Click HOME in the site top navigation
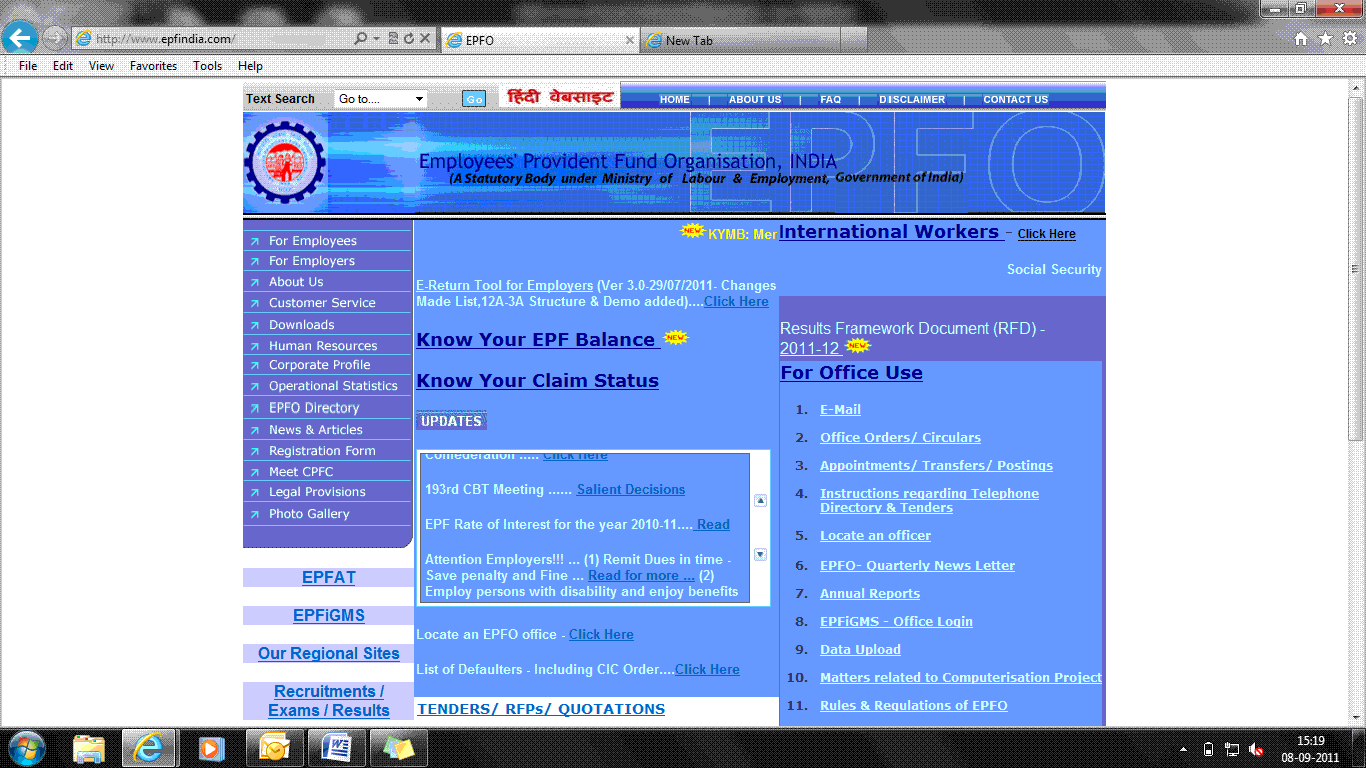The width and height of the screenshot is (1366, 768). pyautogui.click(x=675, y=100)
